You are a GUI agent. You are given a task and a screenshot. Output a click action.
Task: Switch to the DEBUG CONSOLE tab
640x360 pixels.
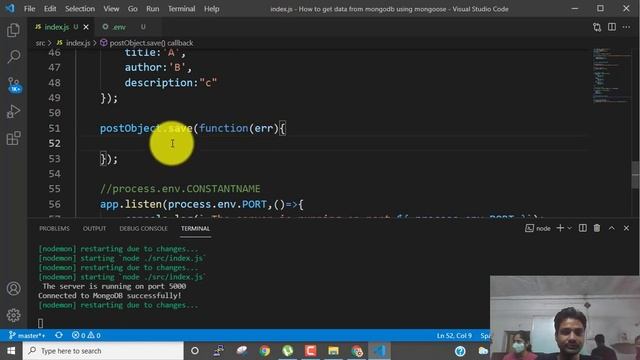pos(143,228)
